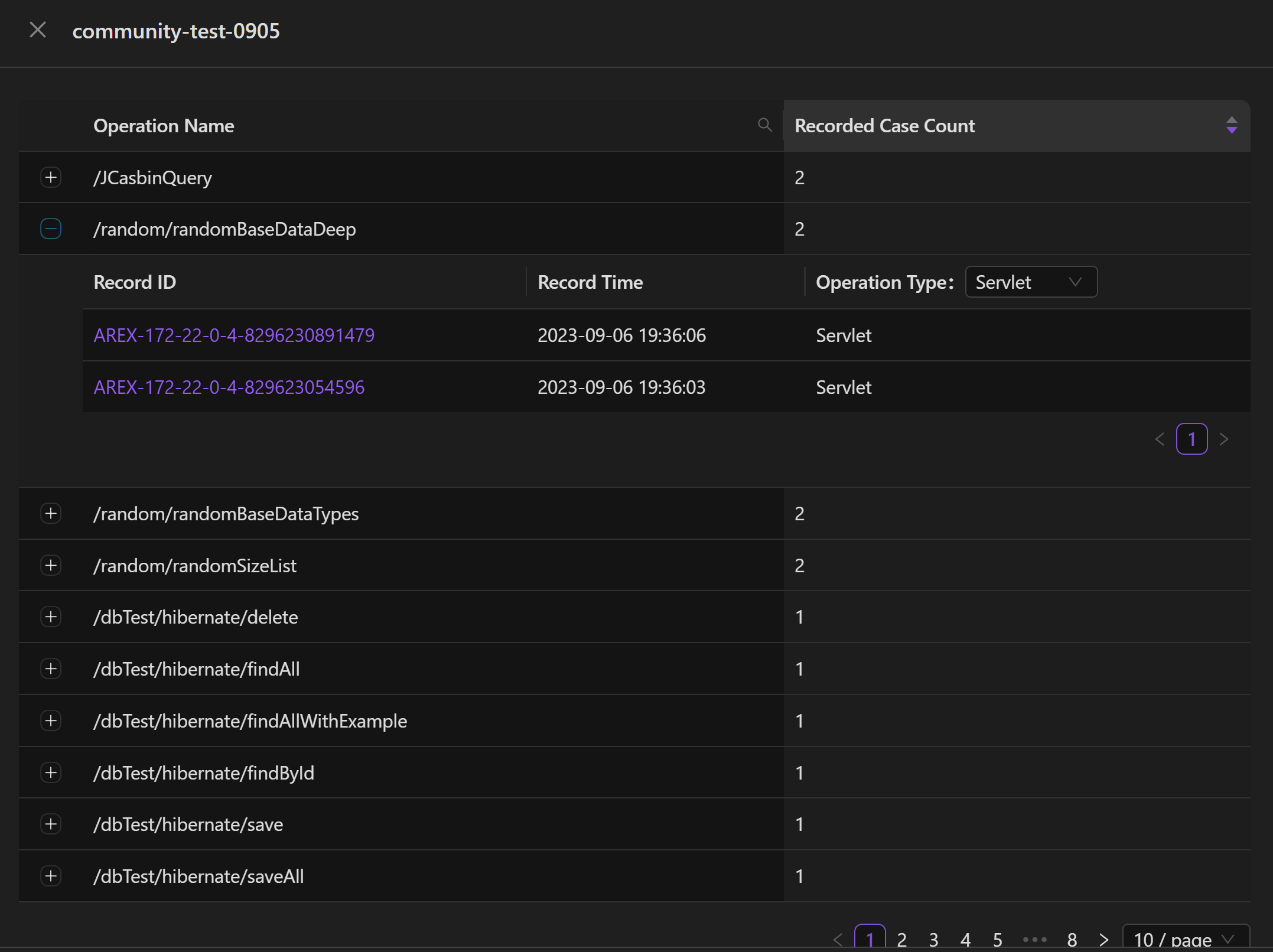
Task: Close the community-test-0905 panel
Action: 38,30
